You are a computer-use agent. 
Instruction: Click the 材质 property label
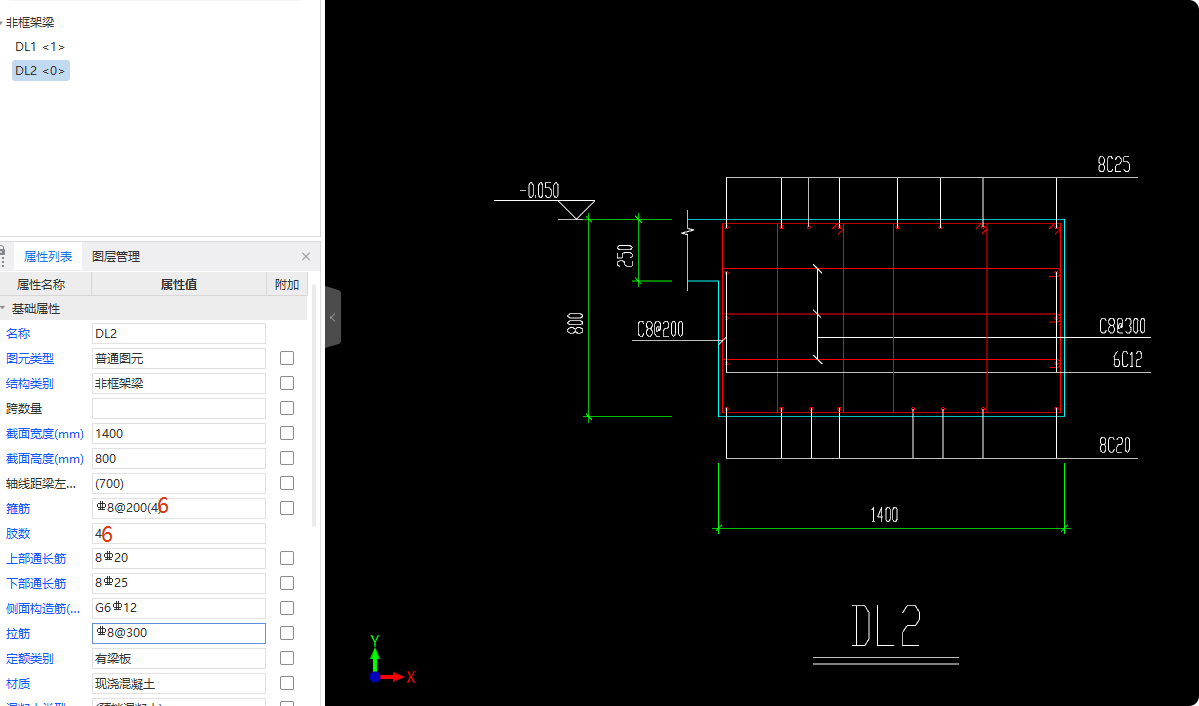(18, 684)
